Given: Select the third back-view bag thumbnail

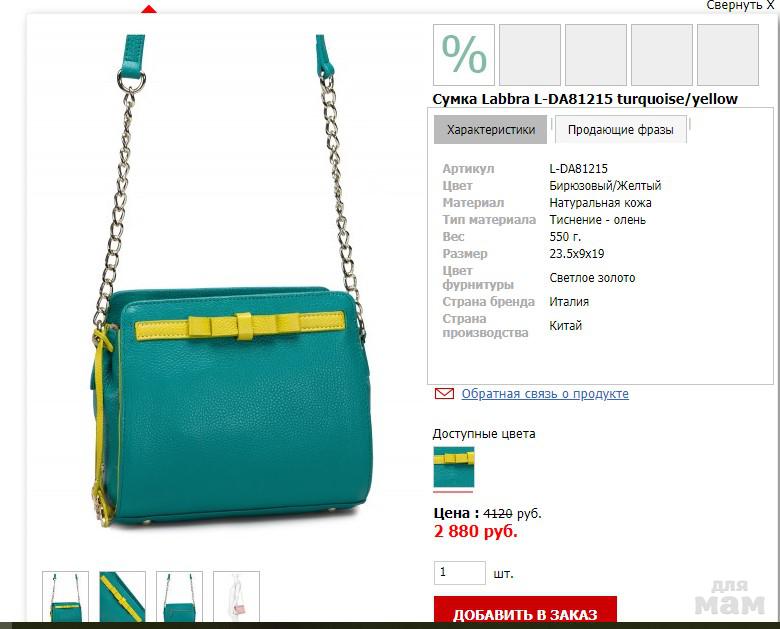Looking at the screenshot, I should [179, 597].
